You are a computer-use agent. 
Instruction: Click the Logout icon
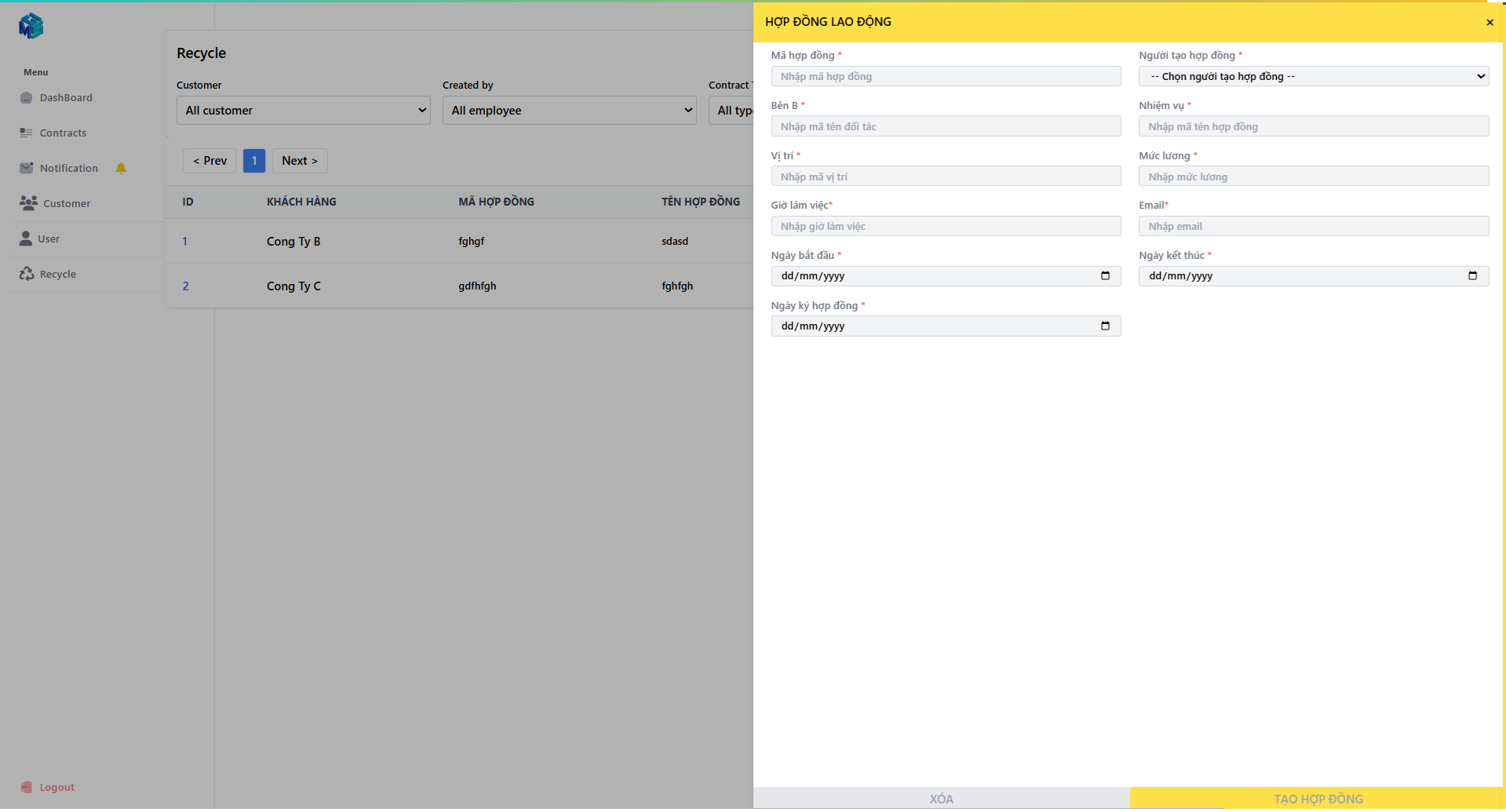(x=27, y=787)
